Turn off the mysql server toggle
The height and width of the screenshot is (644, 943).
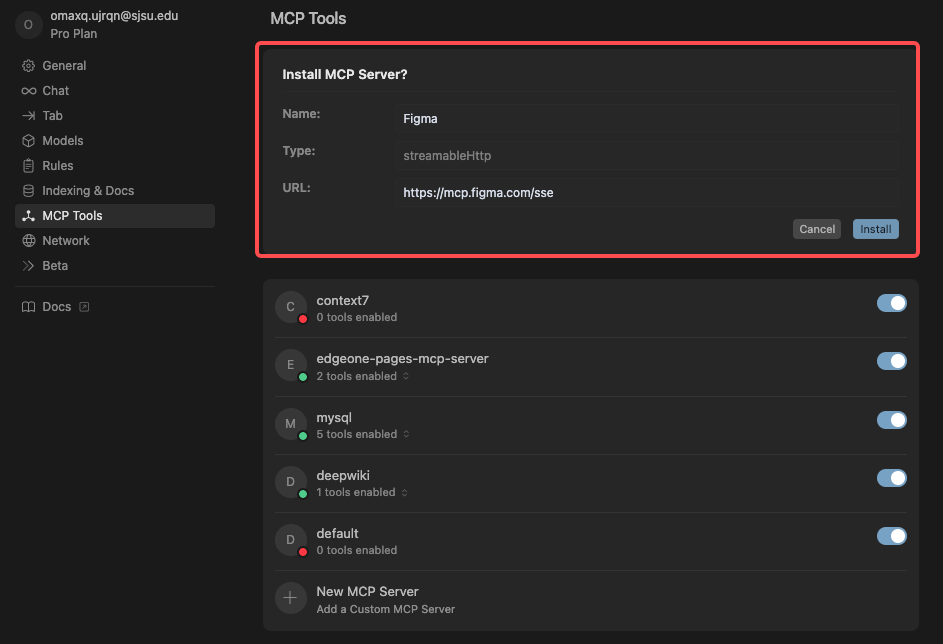point(891,420)
